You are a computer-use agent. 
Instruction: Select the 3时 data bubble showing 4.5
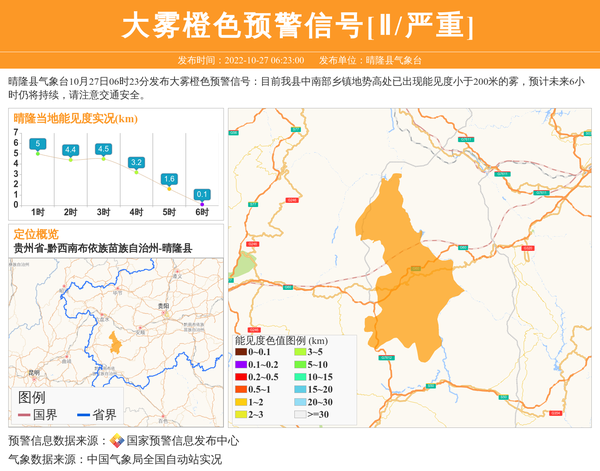[x=103, y=149]
